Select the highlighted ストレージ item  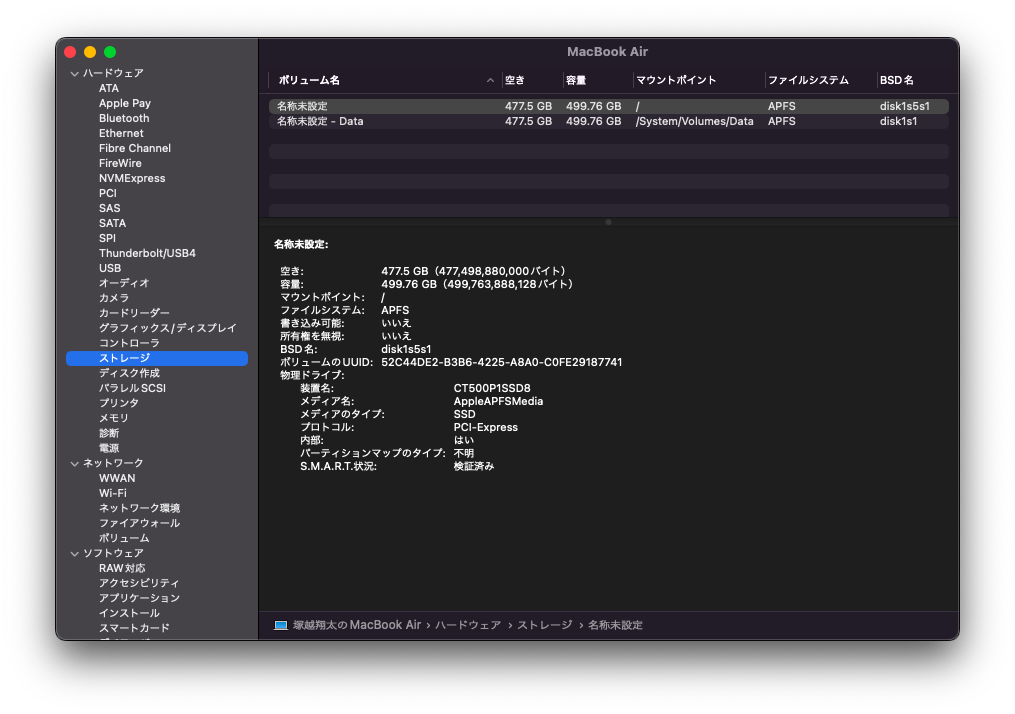coord(157,358)
